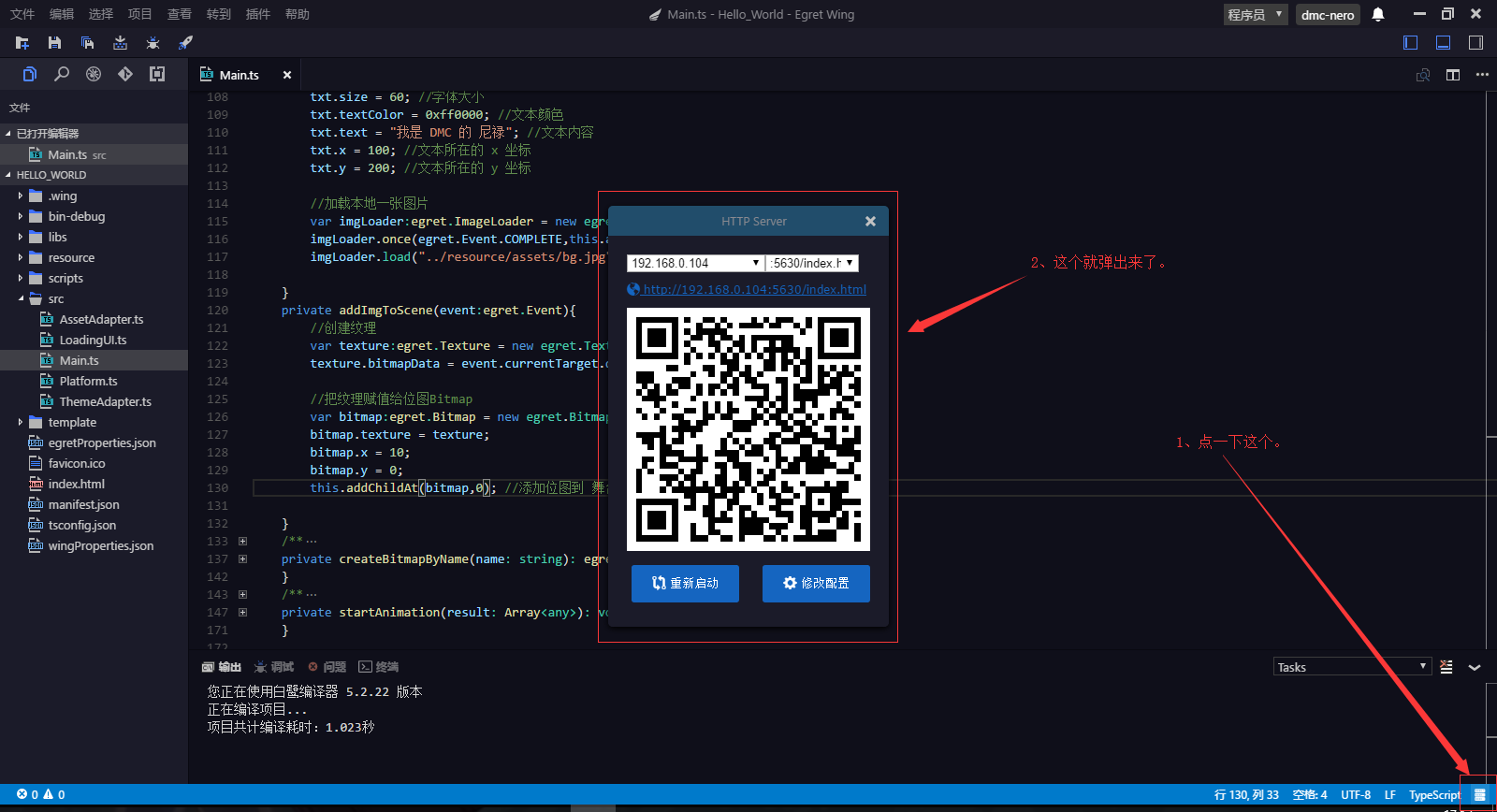Split the editor view

tap(1453, 75)
